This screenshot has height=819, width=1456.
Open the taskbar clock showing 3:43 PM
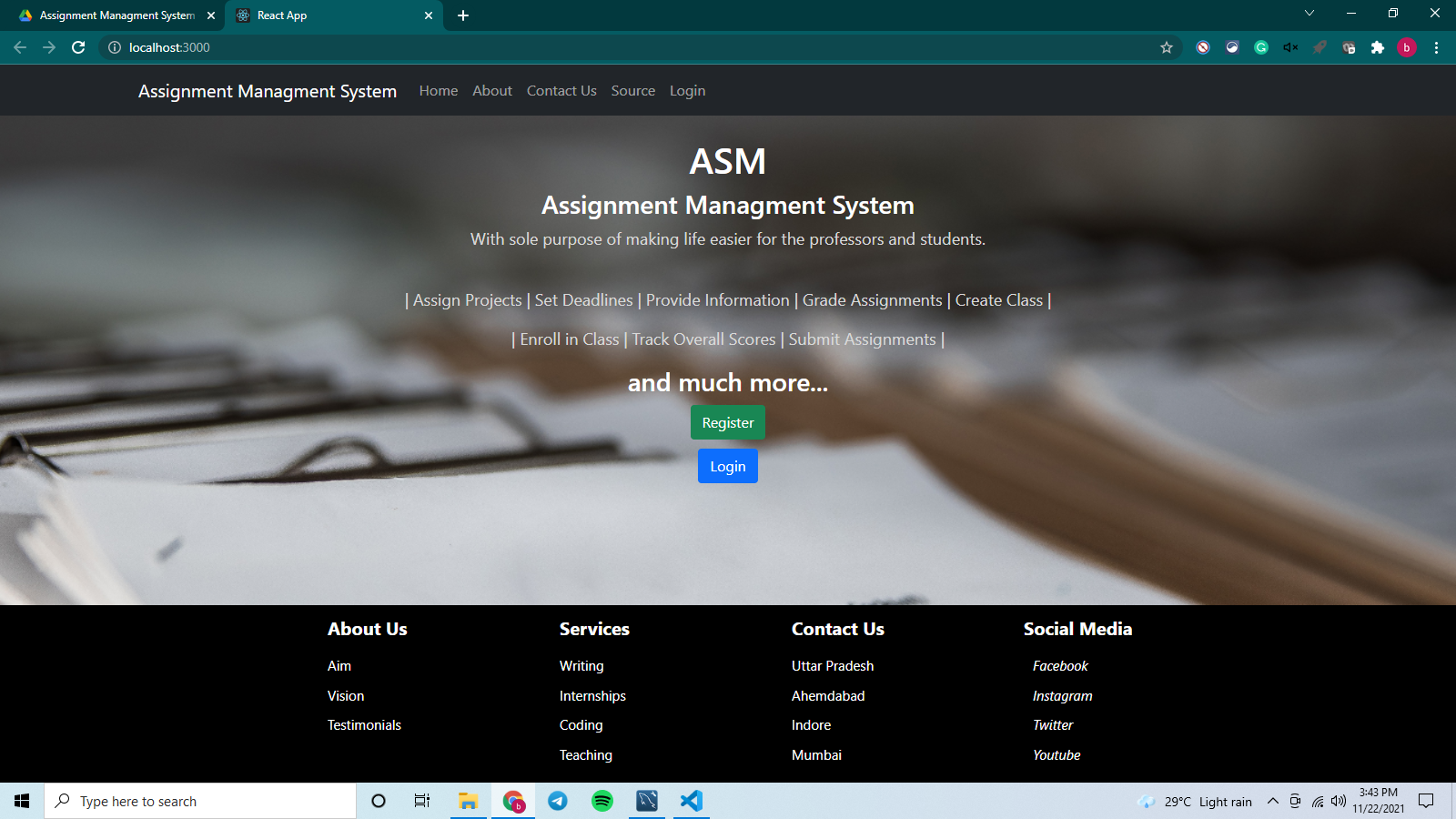pos(1378,801)
